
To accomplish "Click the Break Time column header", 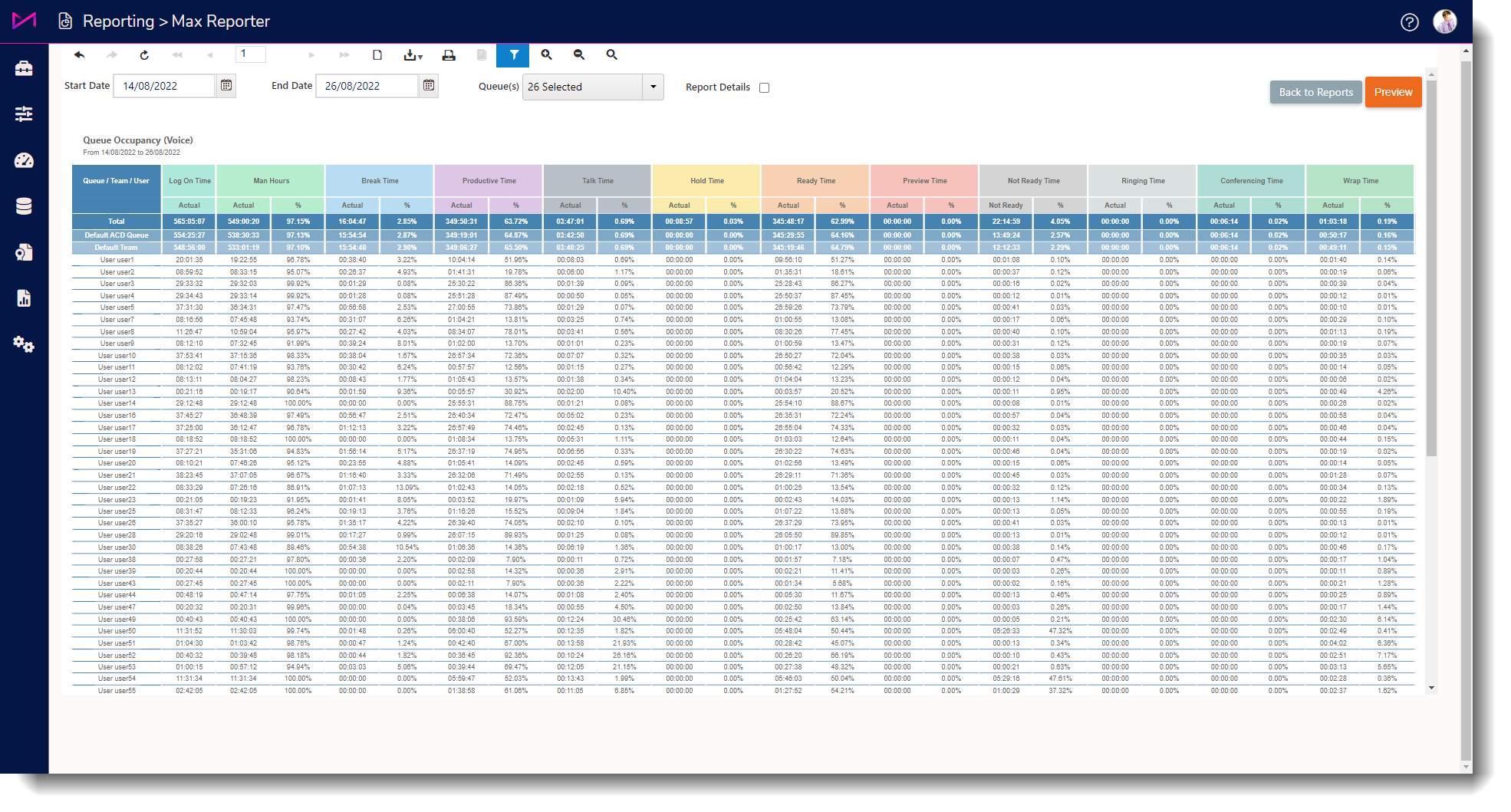I will tap(380, 181).
